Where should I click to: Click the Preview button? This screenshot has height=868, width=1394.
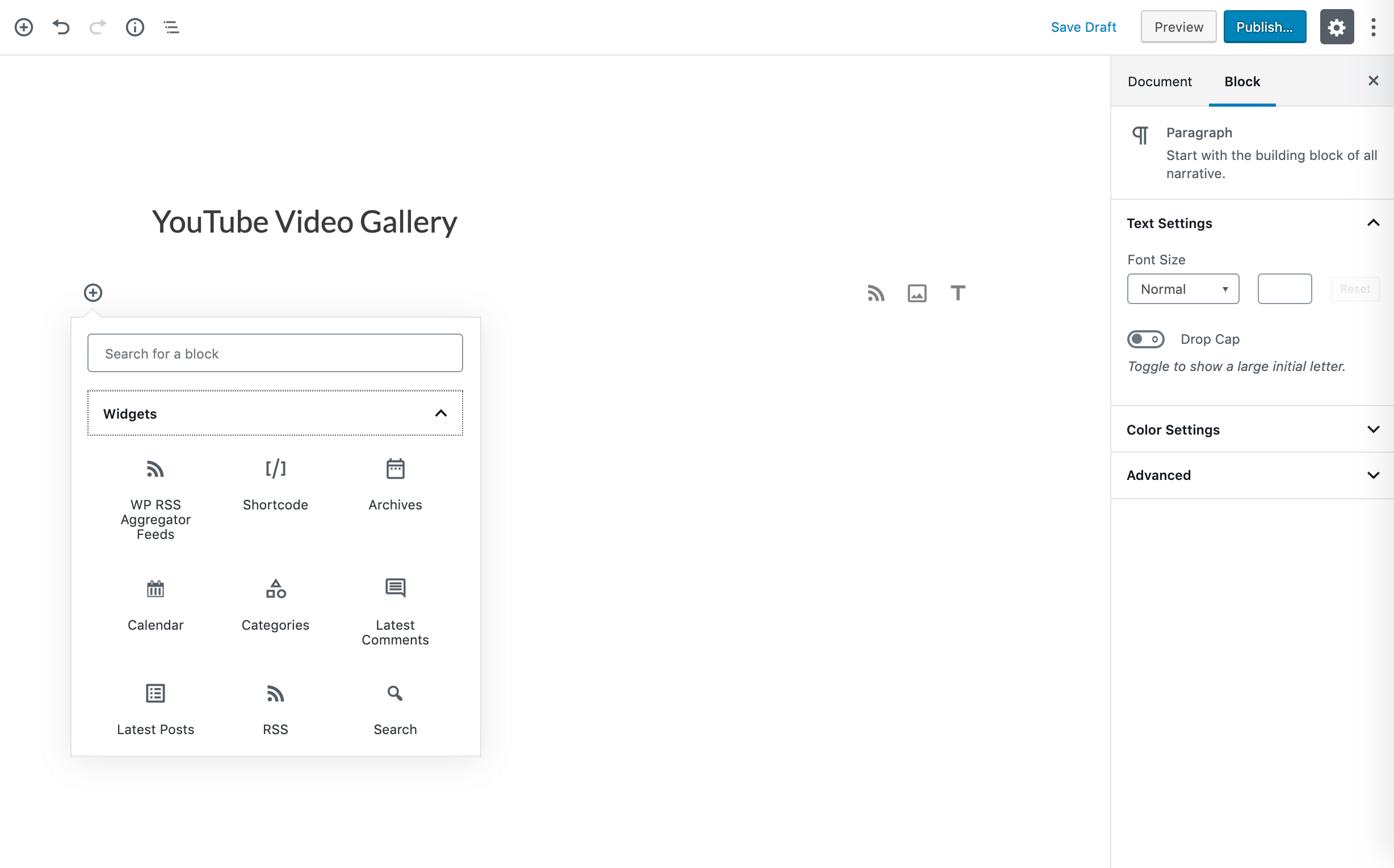(1178, 27)
